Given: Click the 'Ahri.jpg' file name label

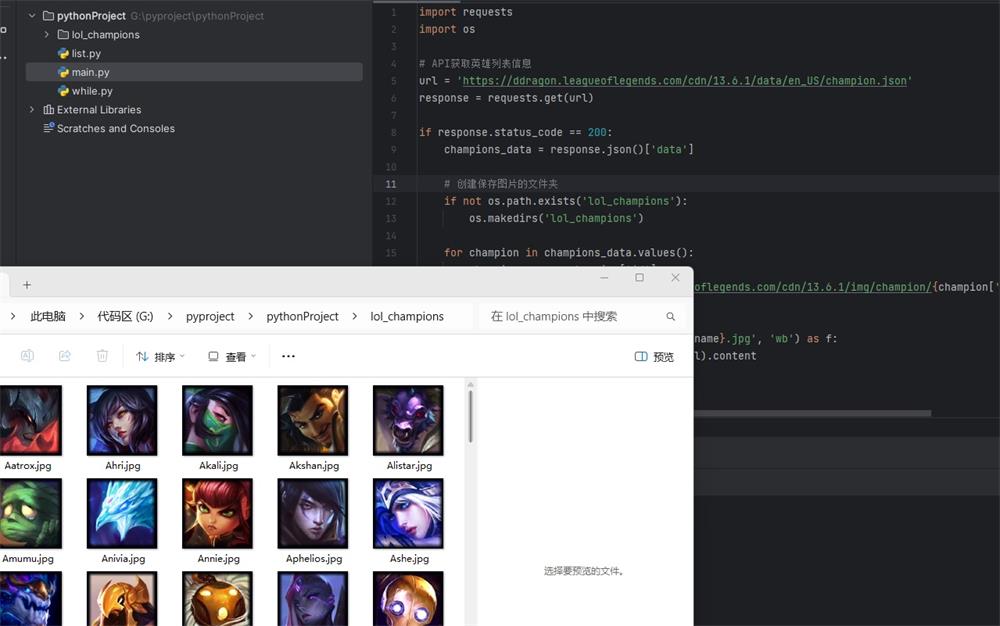Looking at the screenshot, I should click(x=122, y=465).
